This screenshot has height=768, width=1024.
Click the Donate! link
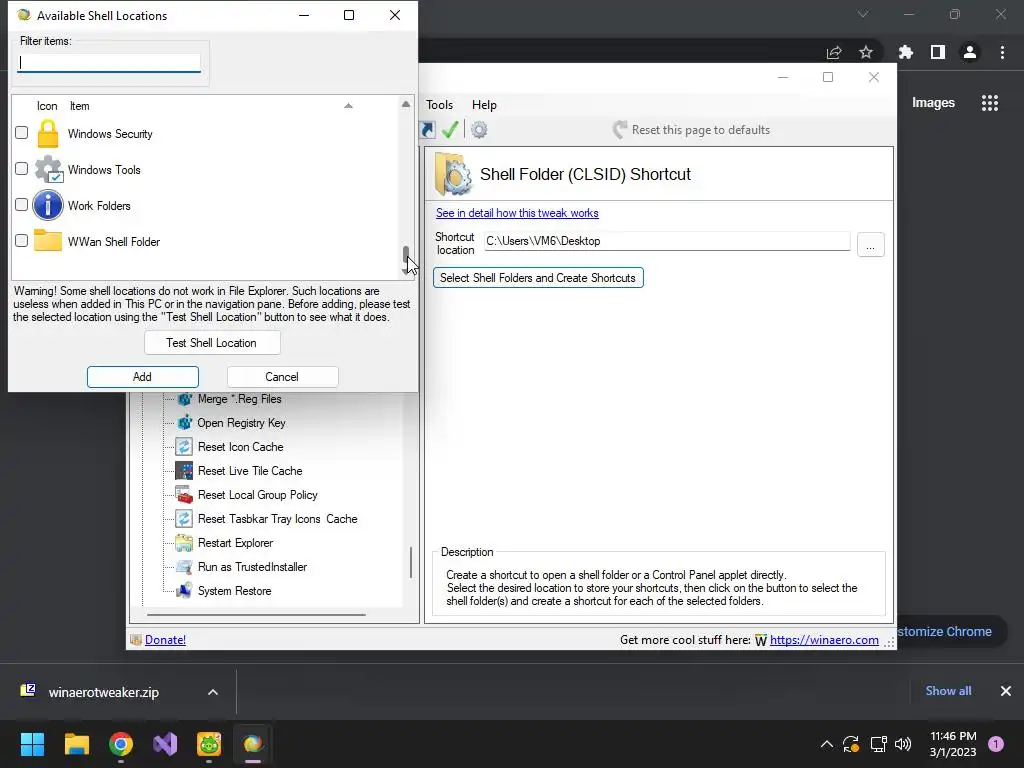(165, 640)
